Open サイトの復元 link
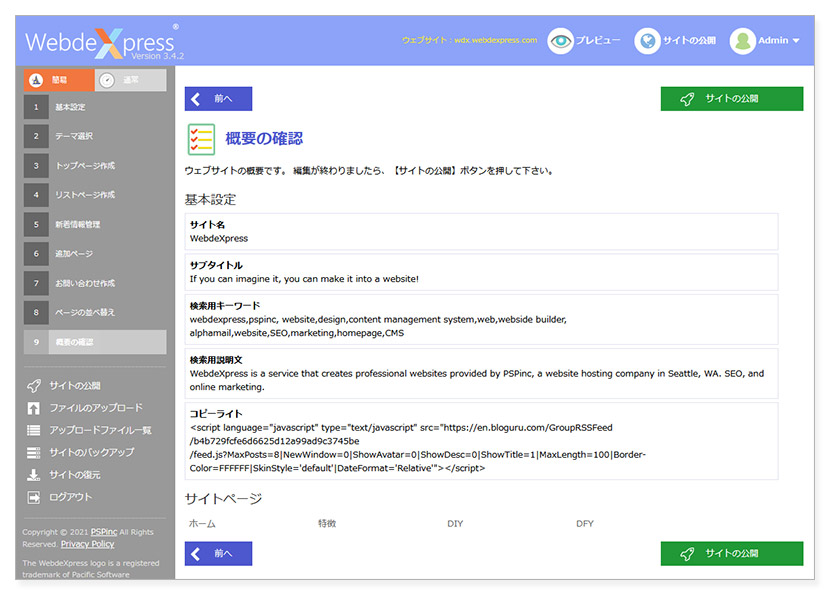The width and height of the screenshot is (830, 595). click(x=75, y=475)
